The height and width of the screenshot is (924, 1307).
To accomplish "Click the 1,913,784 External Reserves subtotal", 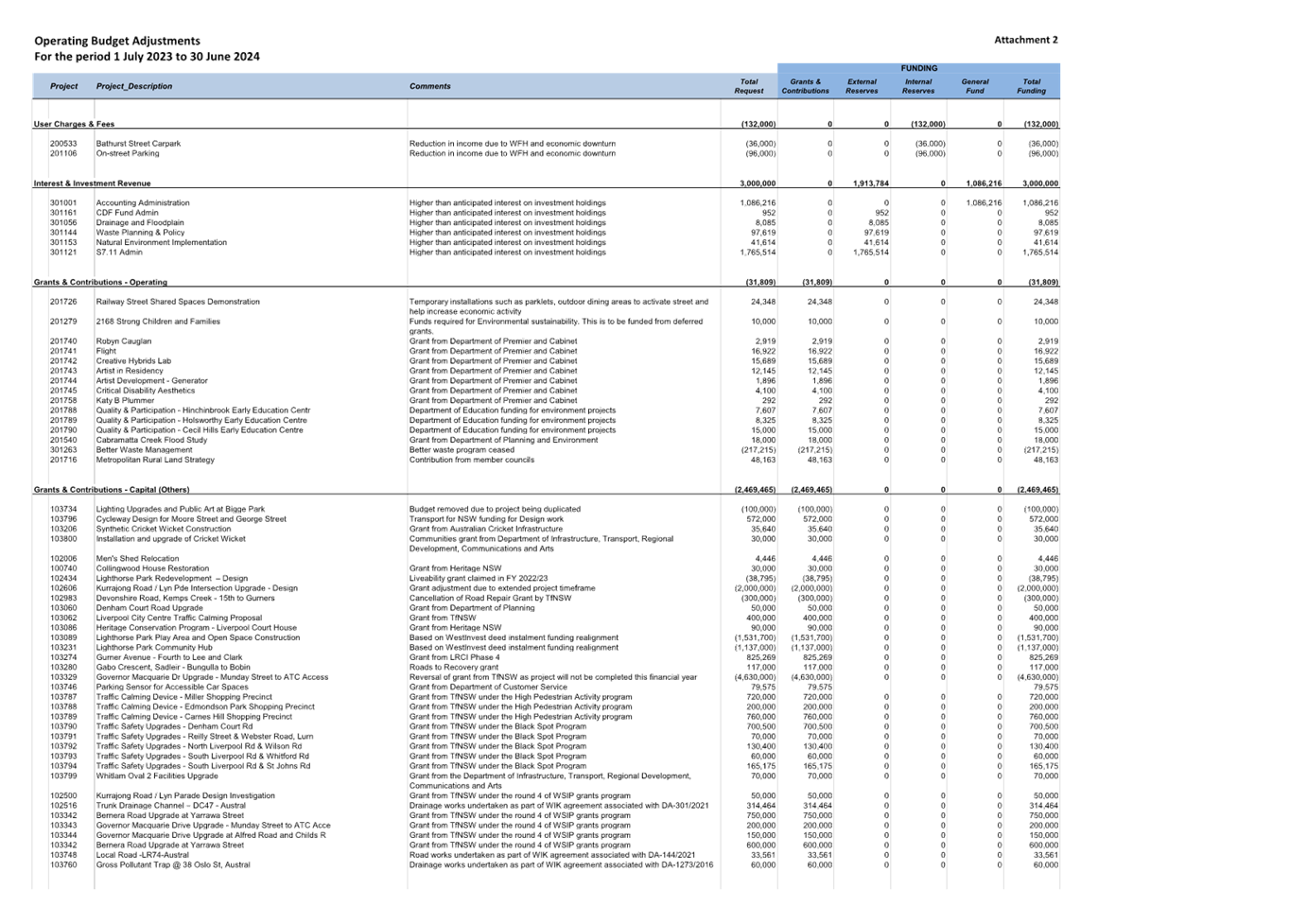I will [870, 183].
